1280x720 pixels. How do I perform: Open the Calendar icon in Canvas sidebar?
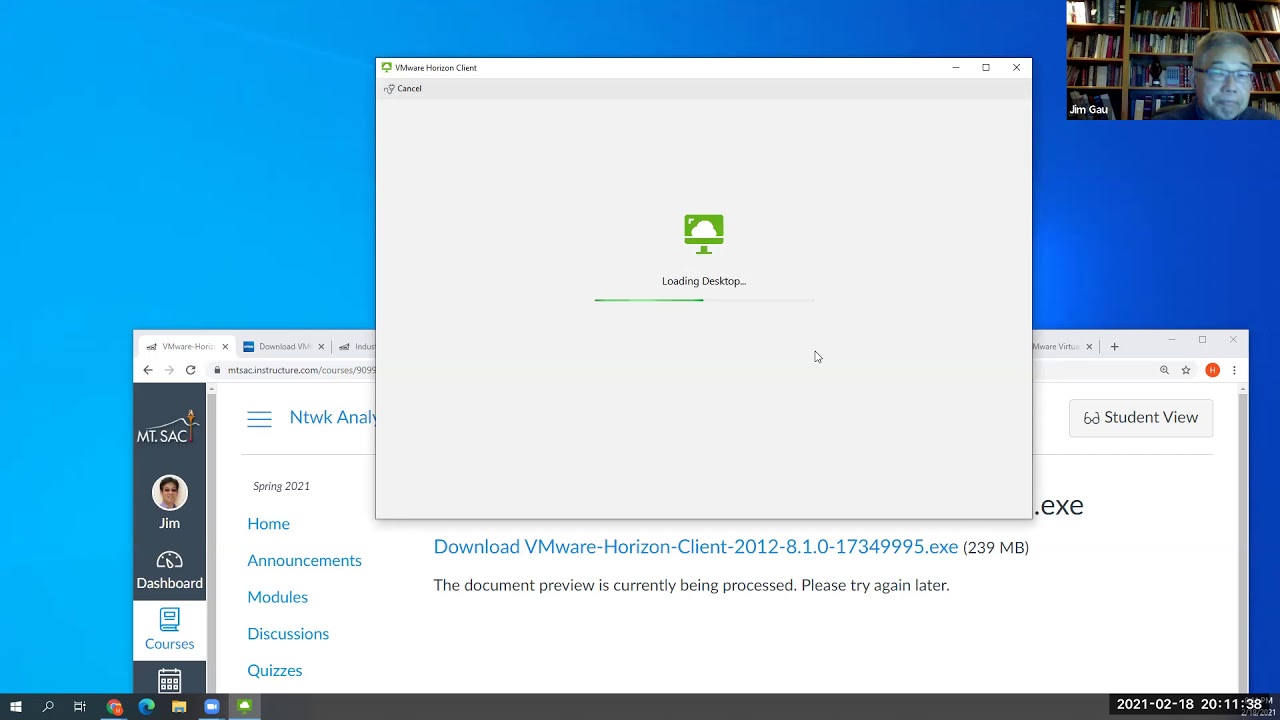[x=169, y=681]
